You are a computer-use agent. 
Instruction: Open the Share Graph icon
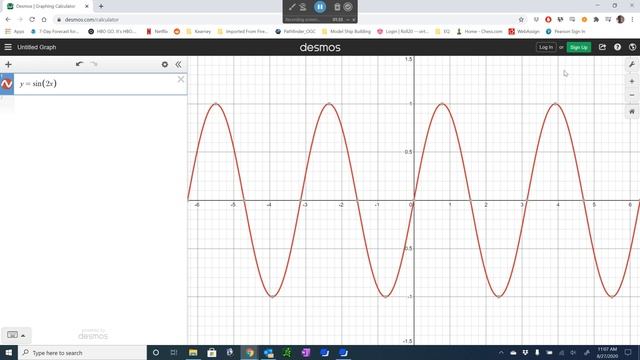pos(602,47)
